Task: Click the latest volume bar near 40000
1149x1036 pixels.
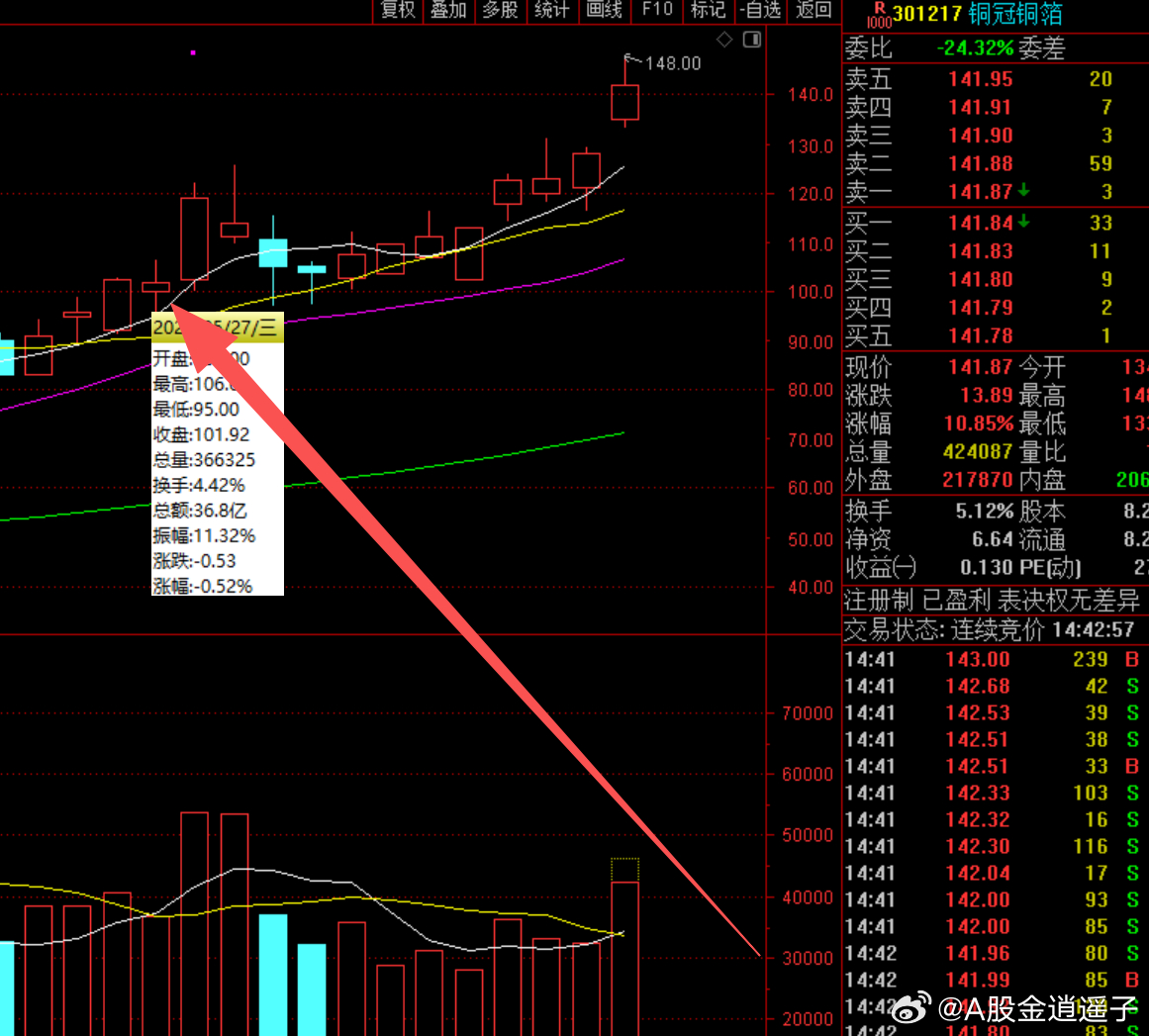Action: pyautogui.click(x=625, y=959)
